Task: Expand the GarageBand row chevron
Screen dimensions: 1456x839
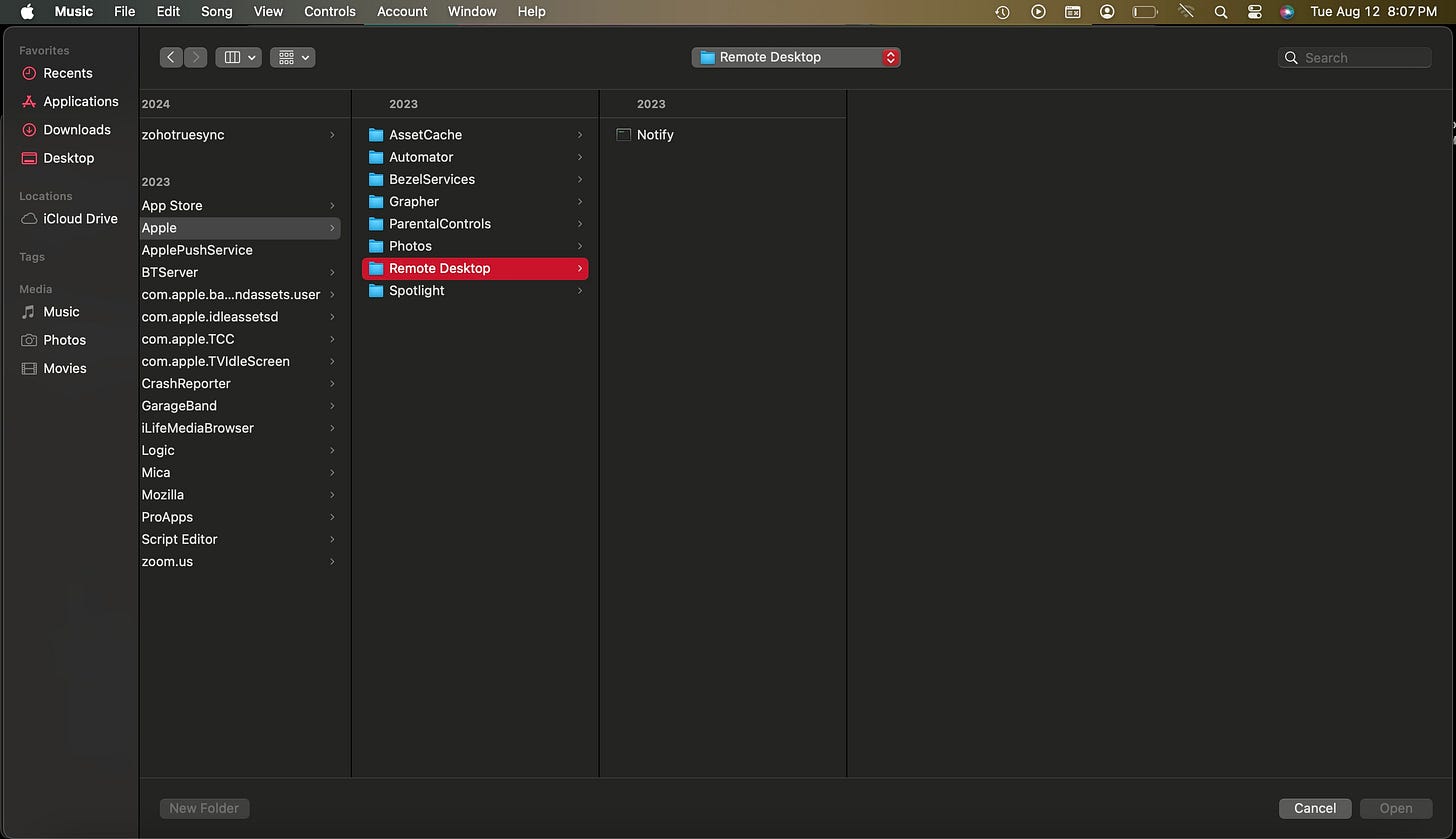Action: [x=332, y=406]
